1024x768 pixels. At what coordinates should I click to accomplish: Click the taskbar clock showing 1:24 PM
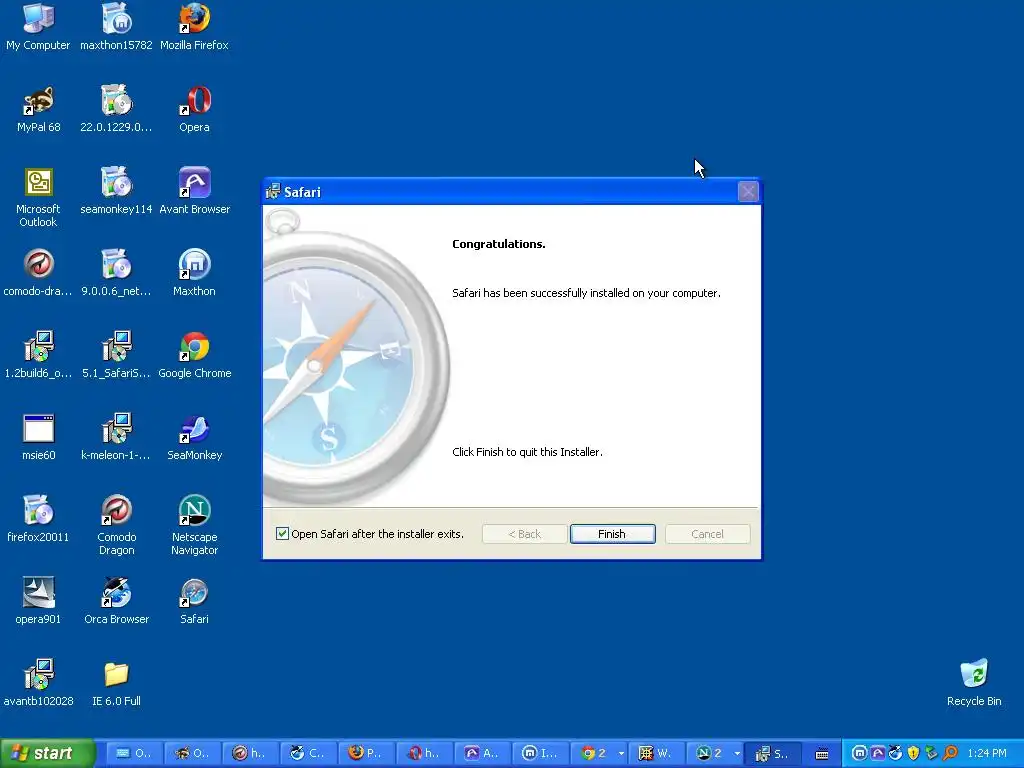click(987, 753)
